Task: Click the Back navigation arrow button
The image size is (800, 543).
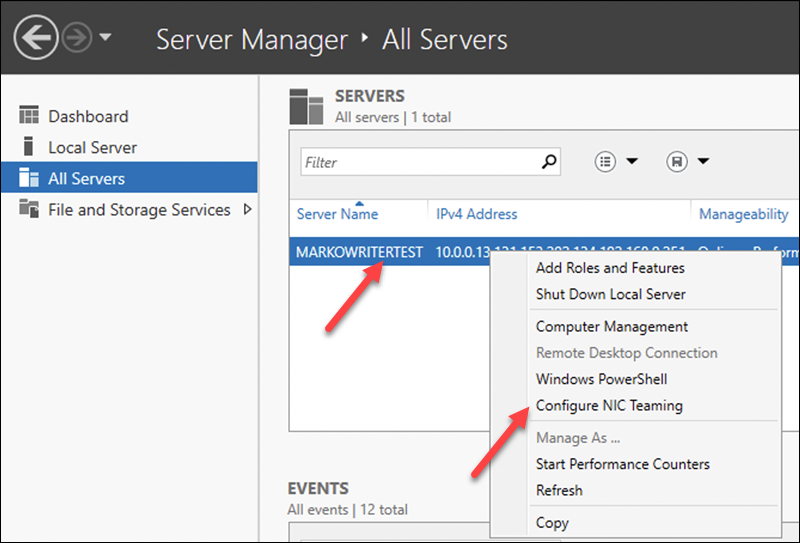Action: [x=36, y=37]
